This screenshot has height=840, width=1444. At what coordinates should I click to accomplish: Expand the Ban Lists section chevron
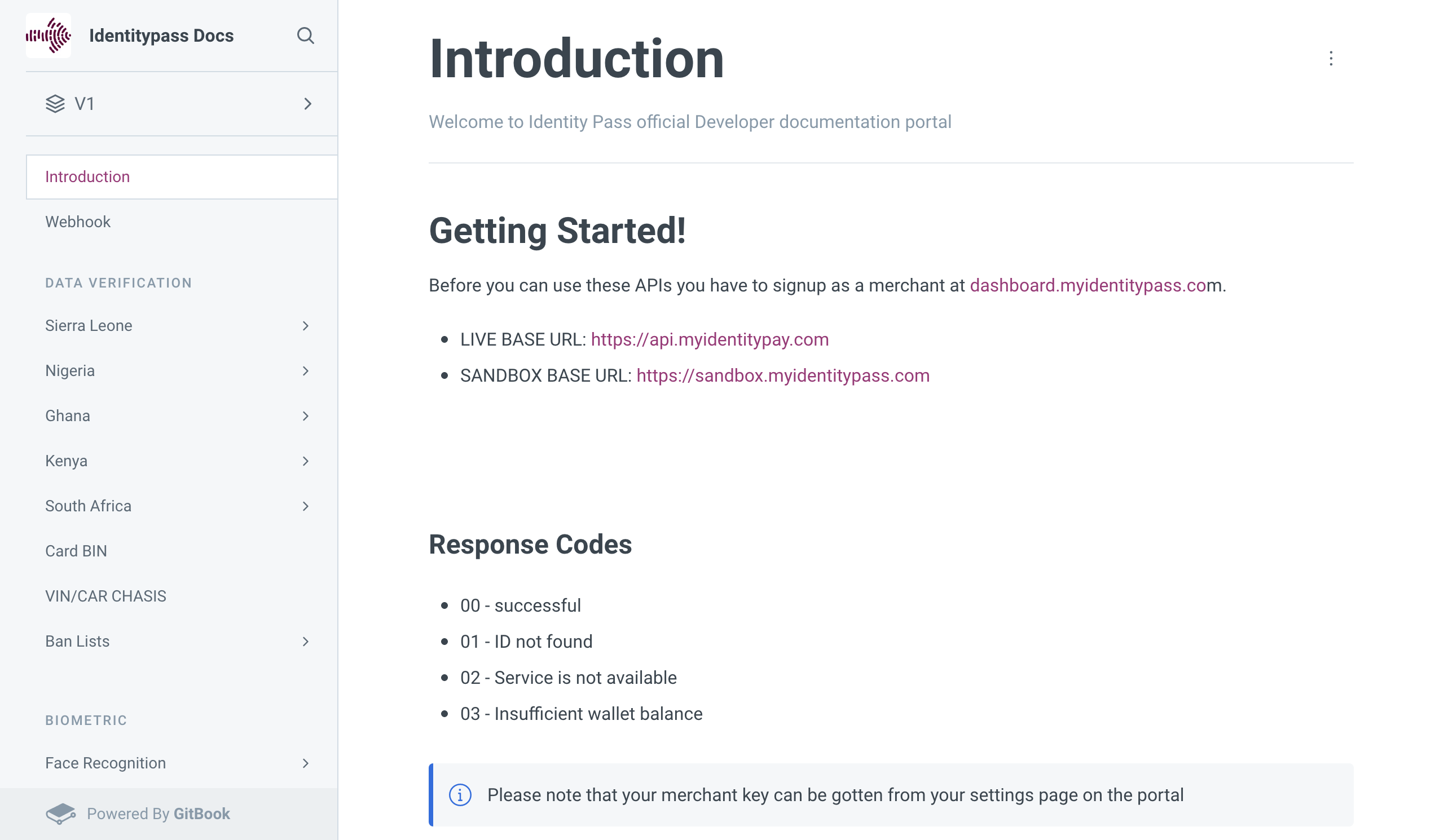(x=305, y=642)
